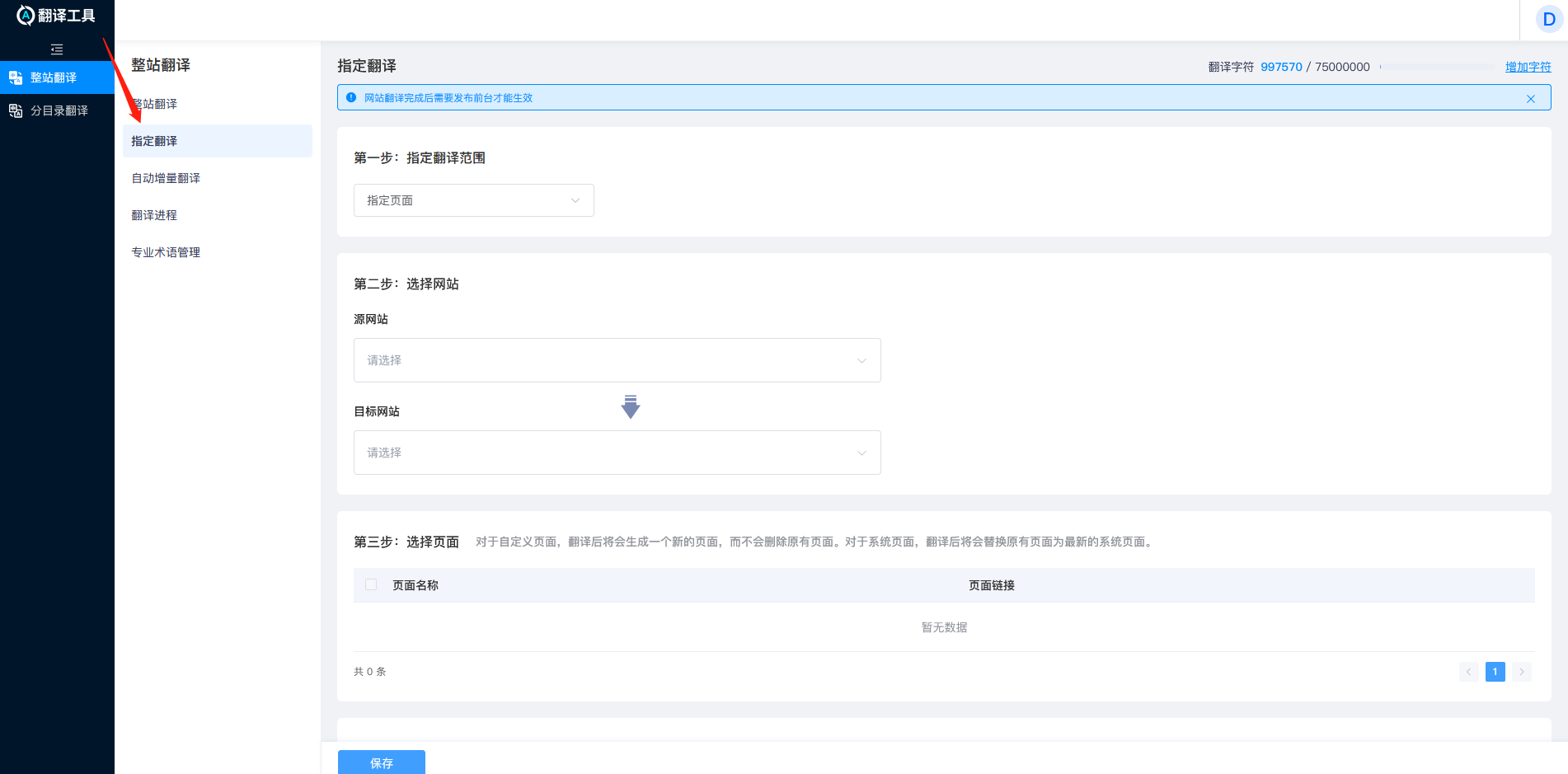Screen dimensions: 1568x774
Task: Switch to 自动增量翻译 menu item
Action: [x=164, y=177]
